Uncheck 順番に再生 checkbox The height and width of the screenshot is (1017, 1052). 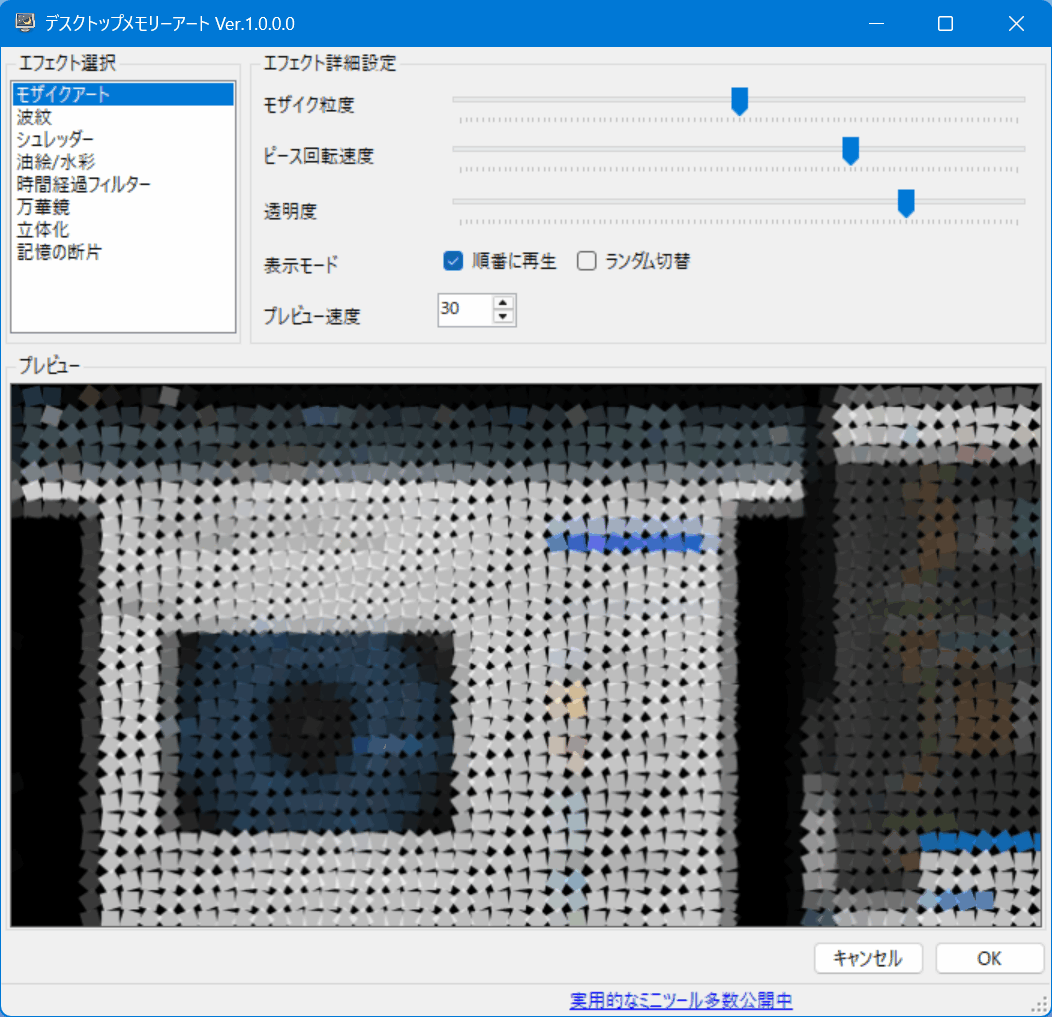point(452,261)
